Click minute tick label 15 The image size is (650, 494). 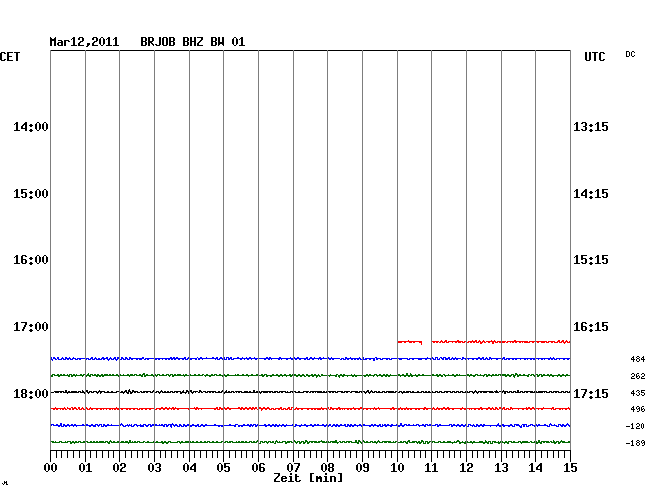click(570, 468)
